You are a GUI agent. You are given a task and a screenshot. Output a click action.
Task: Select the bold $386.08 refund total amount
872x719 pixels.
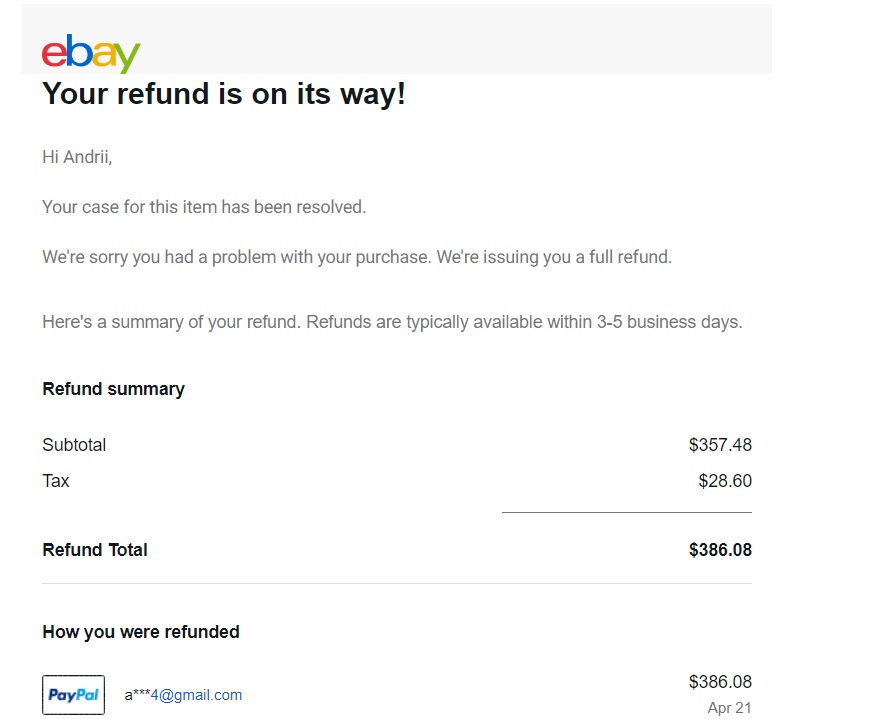coord(720,550)
